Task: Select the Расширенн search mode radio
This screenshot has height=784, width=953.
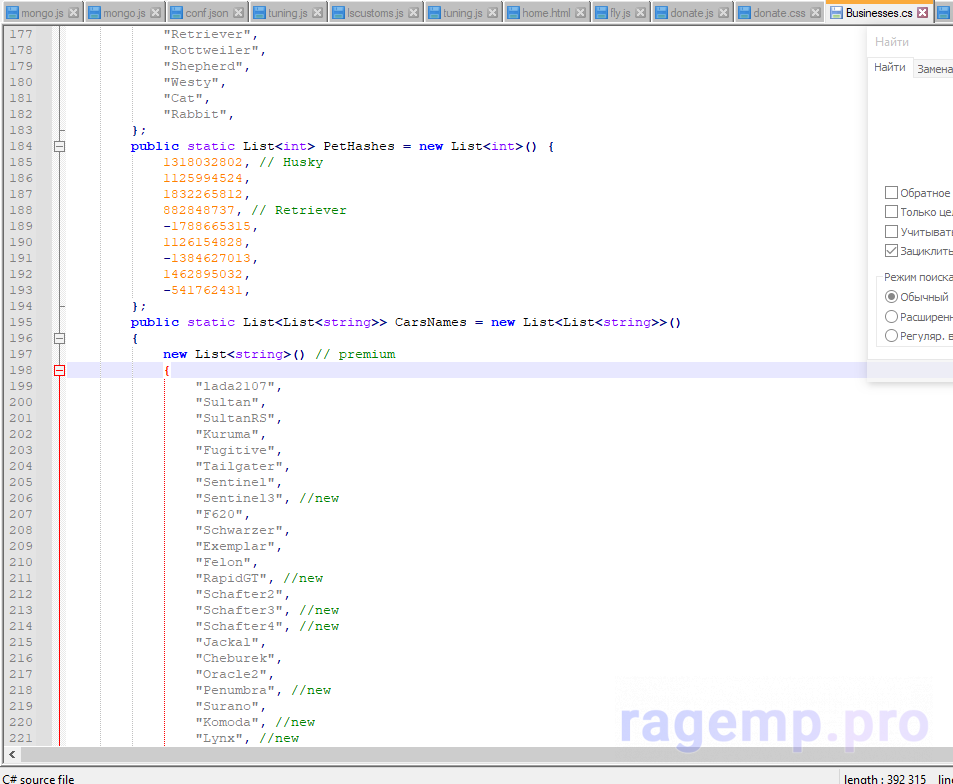Action: tap(891, 317)
